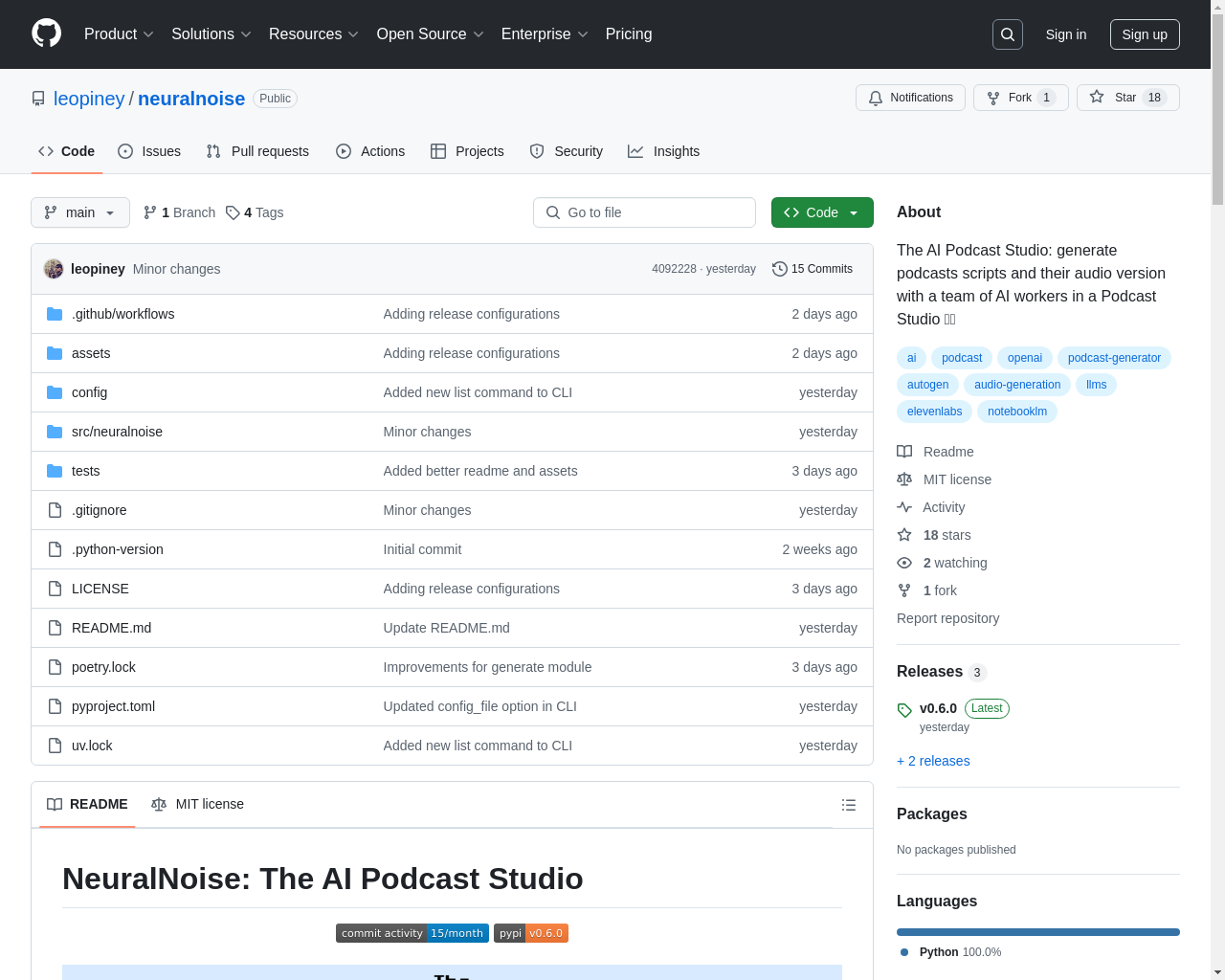Click the .gitignore file icon
Viewport: 1225px width, 980px height.
coord(55,510)
